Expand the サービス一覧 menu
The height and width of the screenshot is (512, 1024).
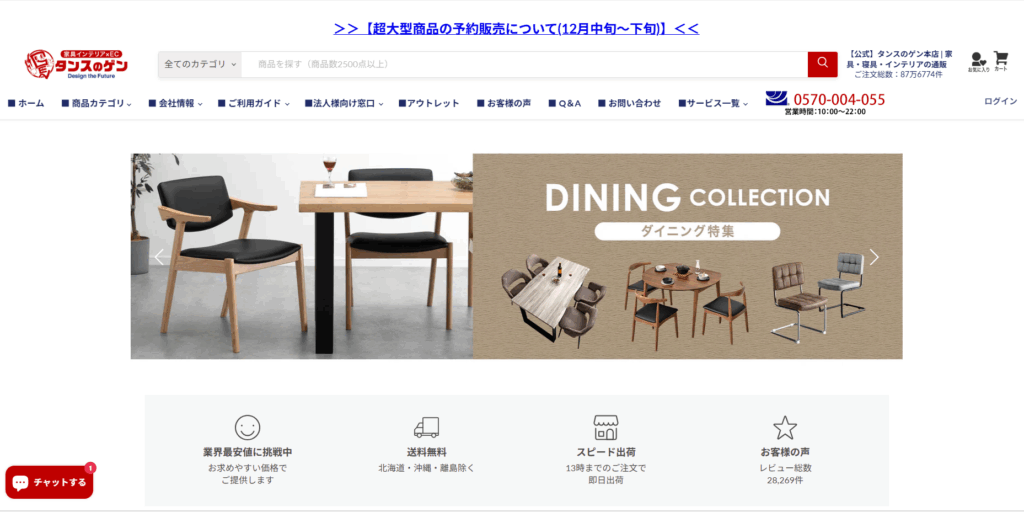coord(713,103)
